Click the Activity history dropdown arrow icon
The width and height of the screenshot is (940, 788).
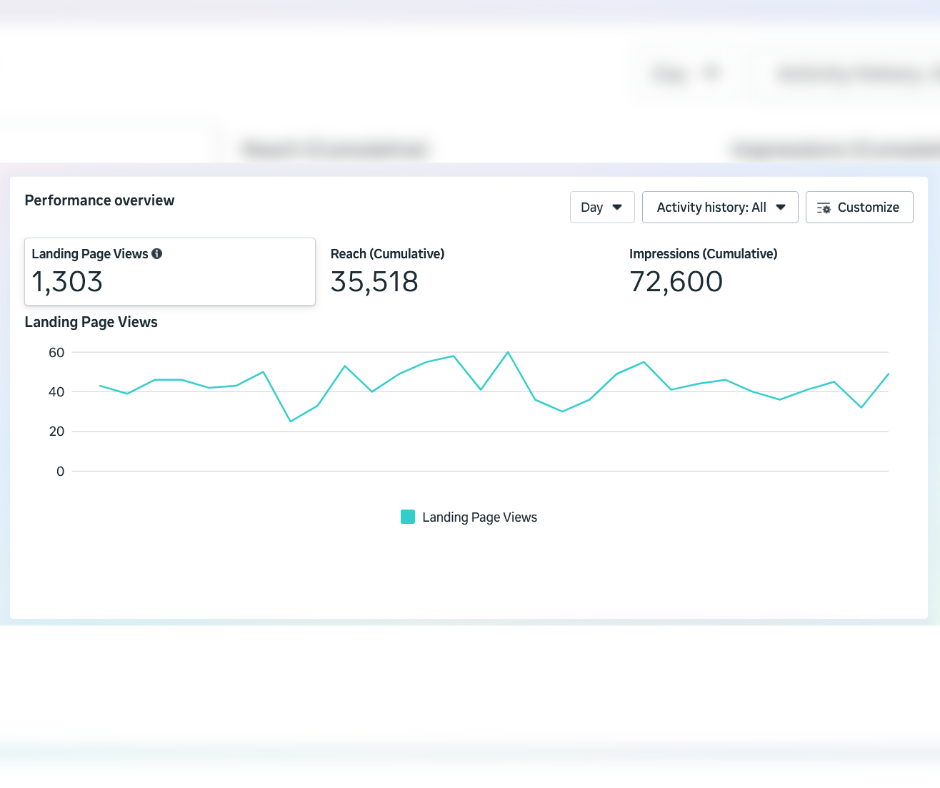click(781, 207)
